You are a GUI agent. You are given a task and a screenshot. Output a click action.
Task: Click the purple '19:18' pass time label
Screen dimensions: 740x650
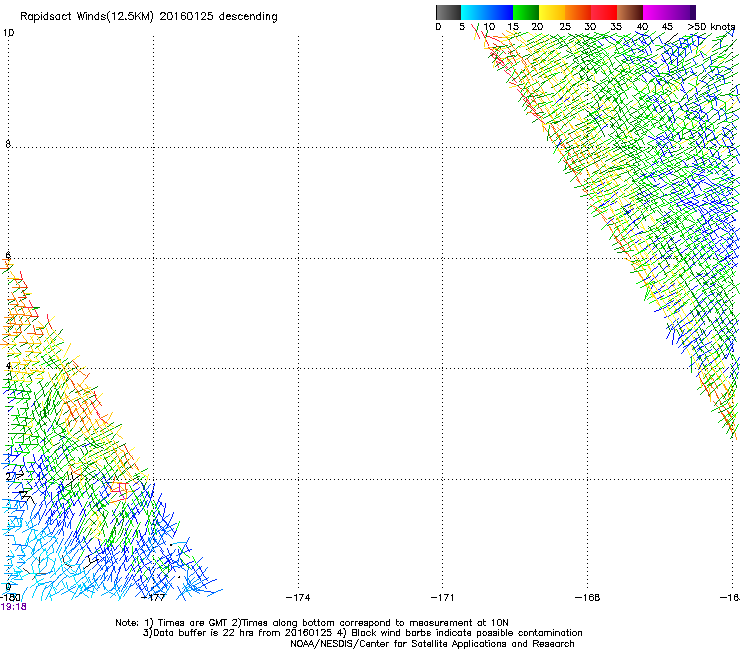coord(13,607)
